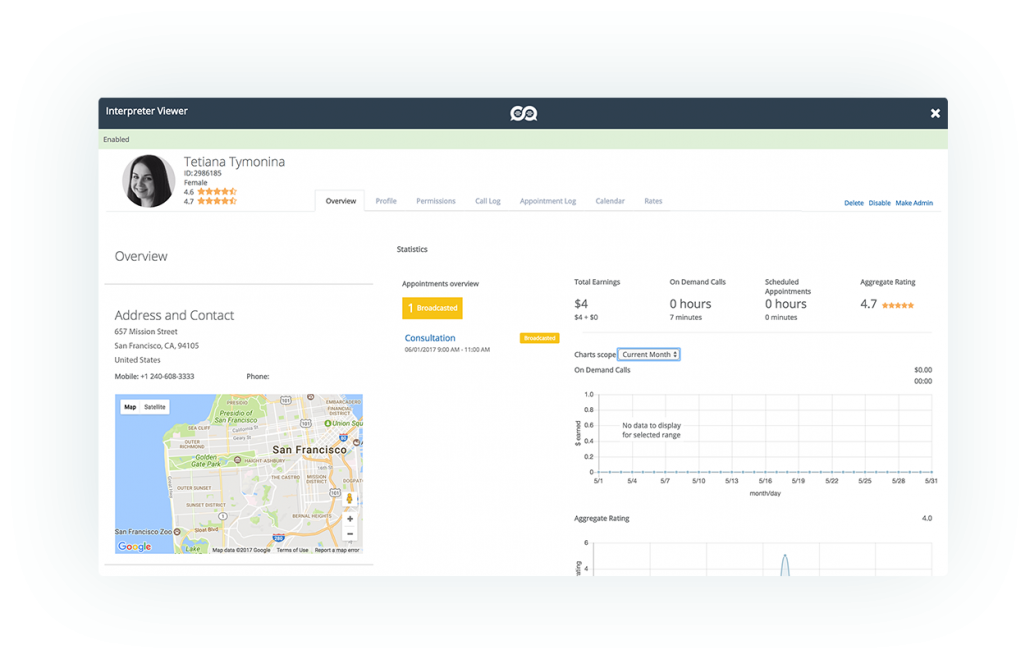Click the yellow '1 Broadcasted' appointments badge
This screenshot has height=659, width=1030.
[x=432, y=308]
